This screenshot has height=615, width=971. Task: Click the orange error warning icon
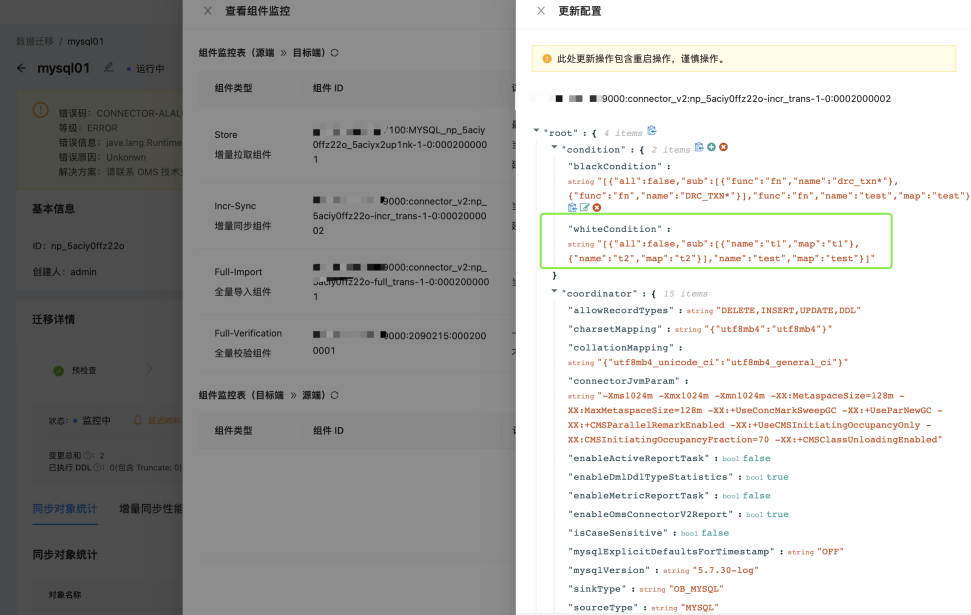click(40, 111)
